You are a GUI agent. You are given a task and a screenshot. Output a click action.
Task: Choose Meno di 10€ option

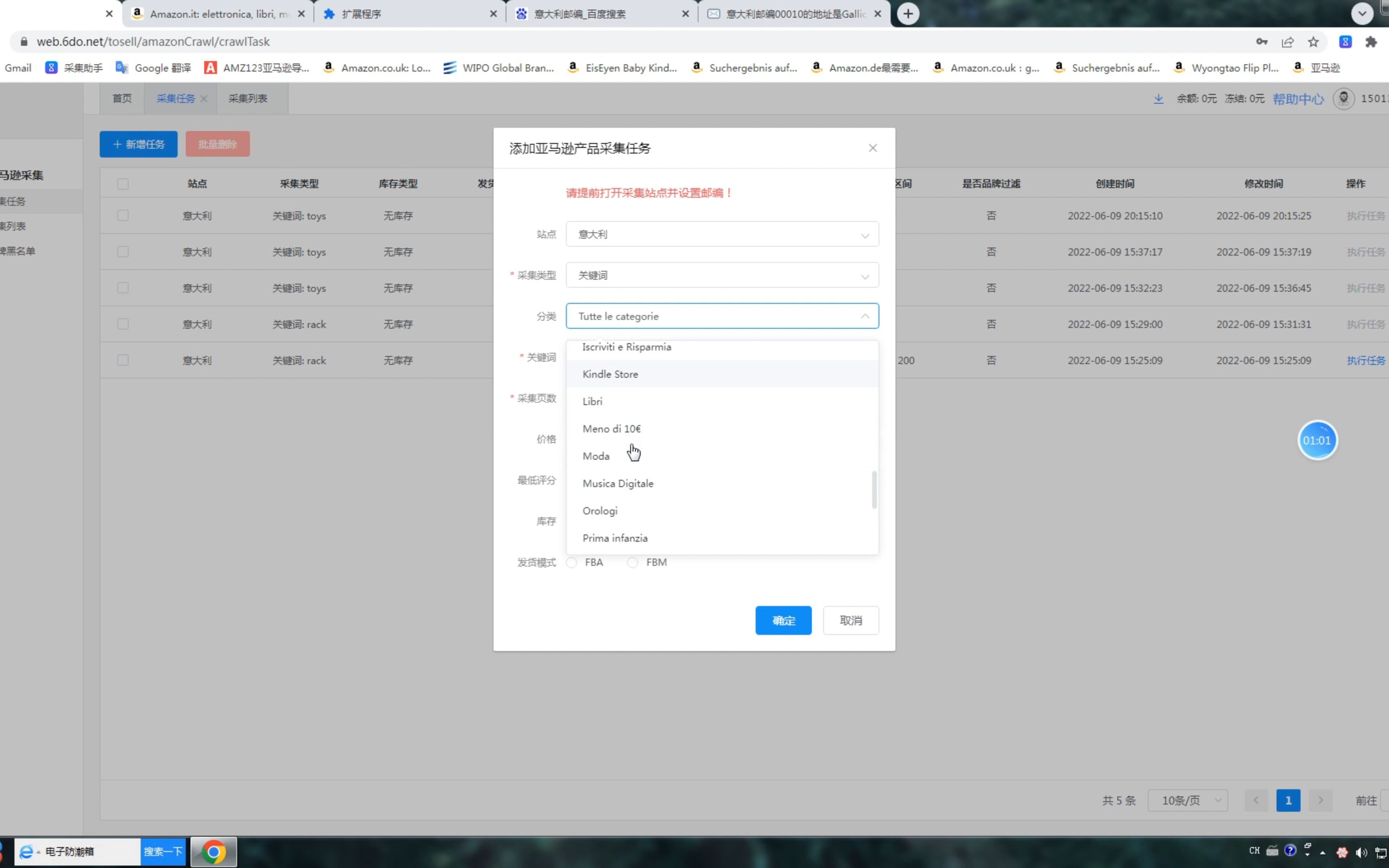[x=722, y=429]
